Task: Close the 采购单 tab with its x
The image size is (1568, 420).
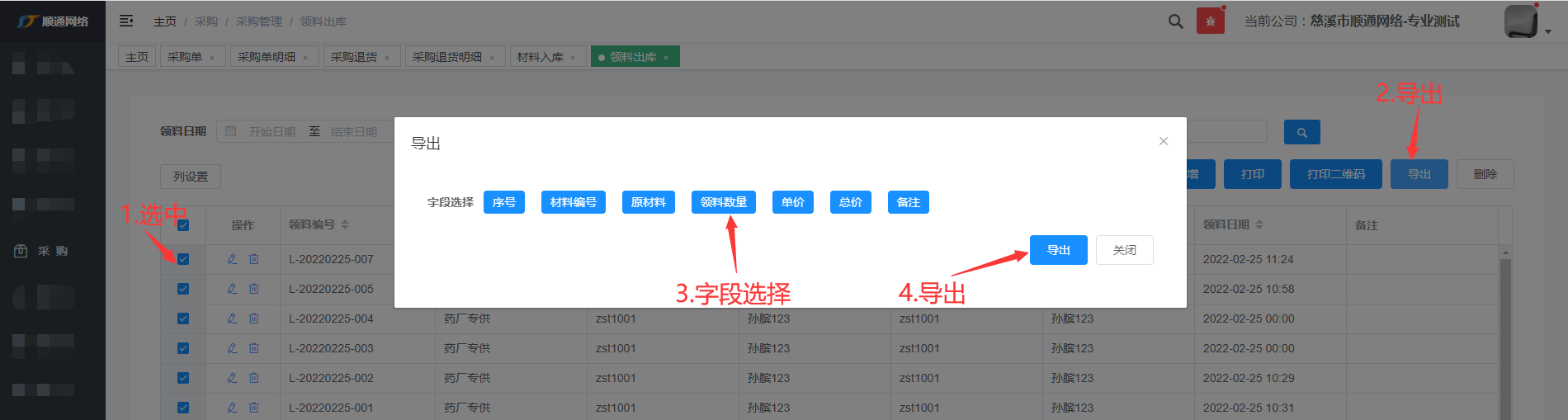Action: [x=212, y=58]
